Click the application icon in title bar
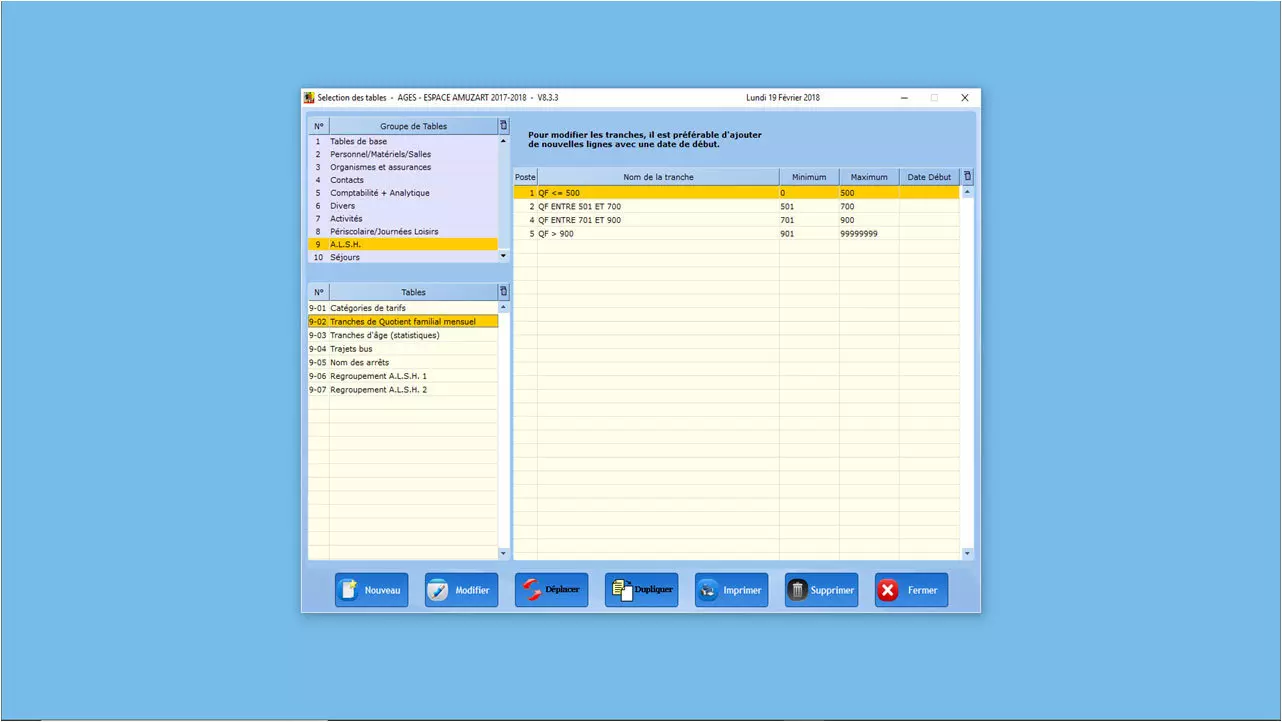 309,98
